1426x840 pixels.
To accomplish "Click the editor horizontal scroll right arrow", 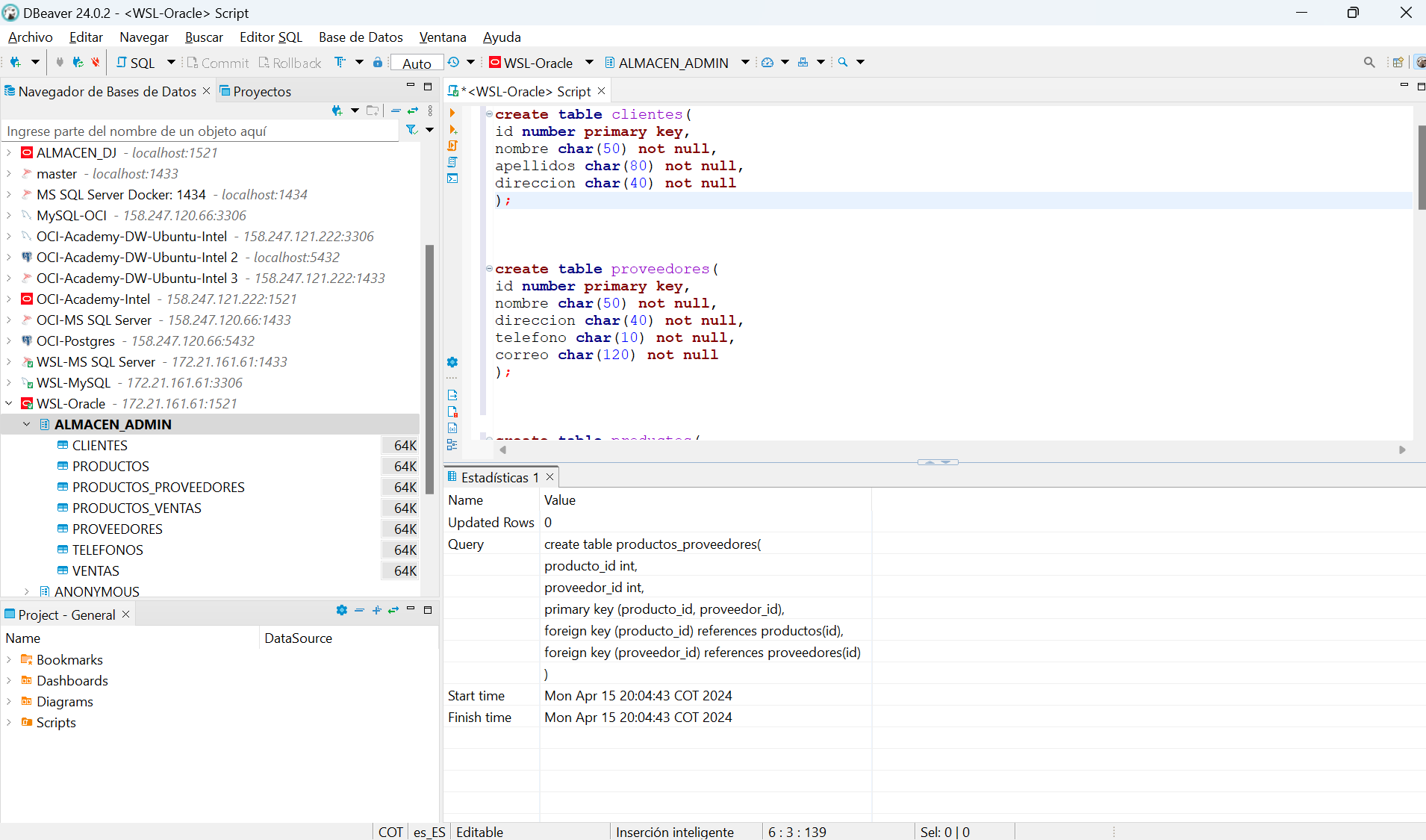I will (1402, 449).
